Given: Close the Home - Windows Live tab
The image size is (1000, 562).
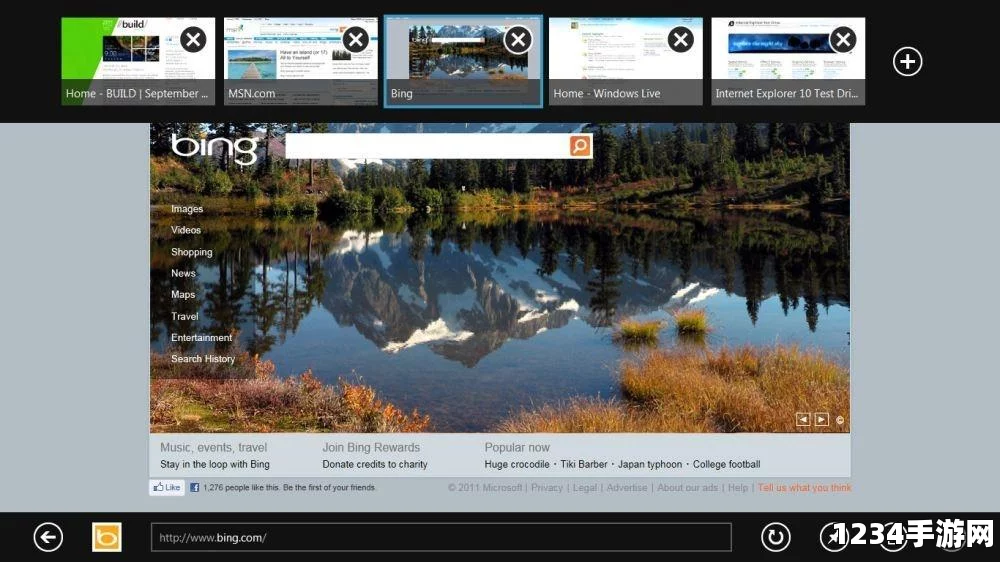Looking at the screenshot, I should [x=680, y=40].
